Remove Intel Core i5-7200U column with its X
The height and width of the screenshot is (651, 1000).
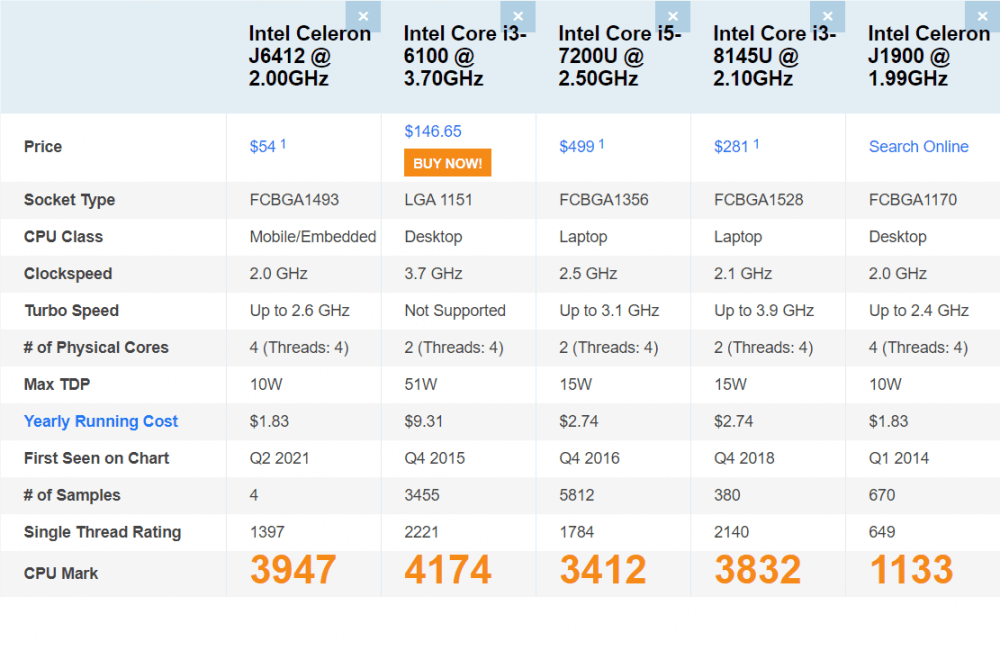click(x=673, y=17)
